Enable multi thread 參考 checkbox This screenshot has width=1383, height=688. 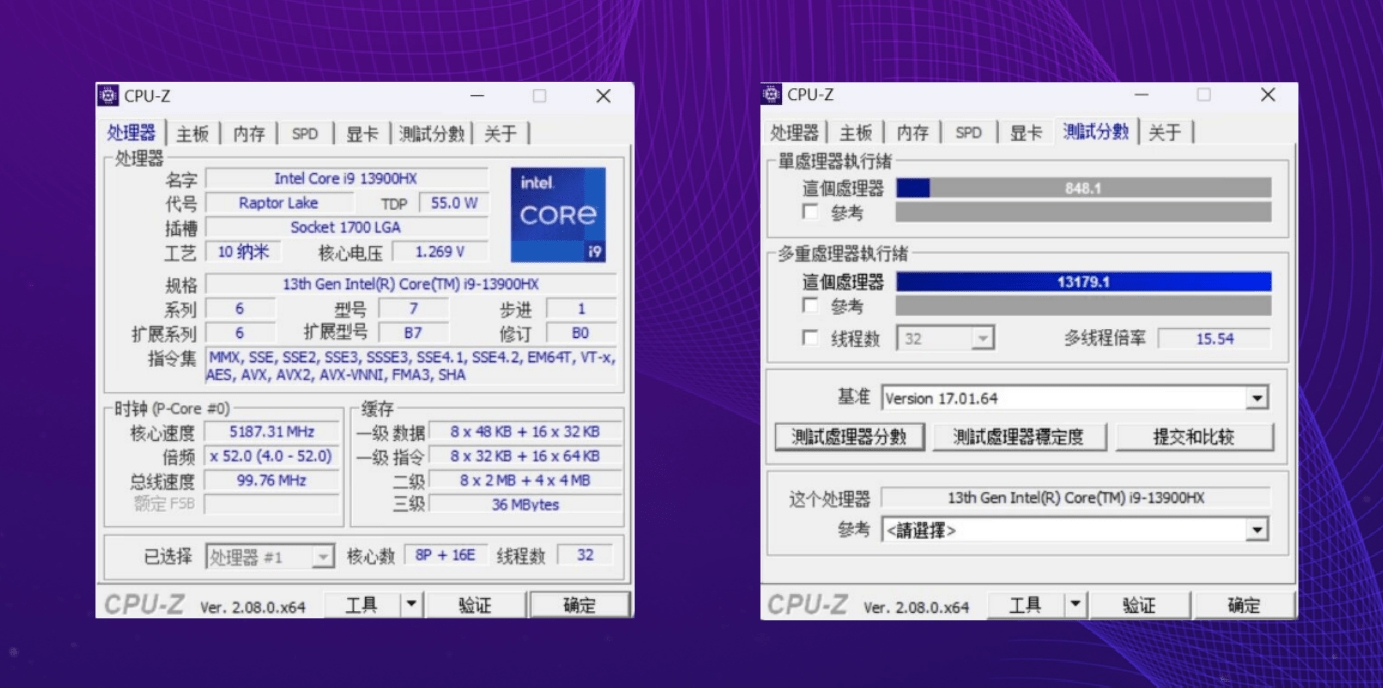pos(810,306)
